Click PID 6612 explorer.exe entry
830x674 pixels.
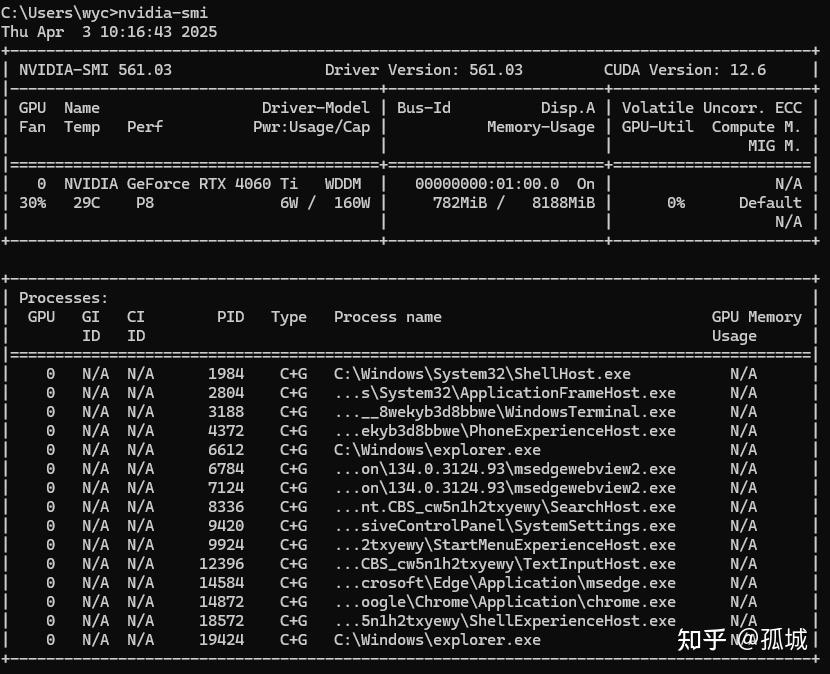click(226, 450)
